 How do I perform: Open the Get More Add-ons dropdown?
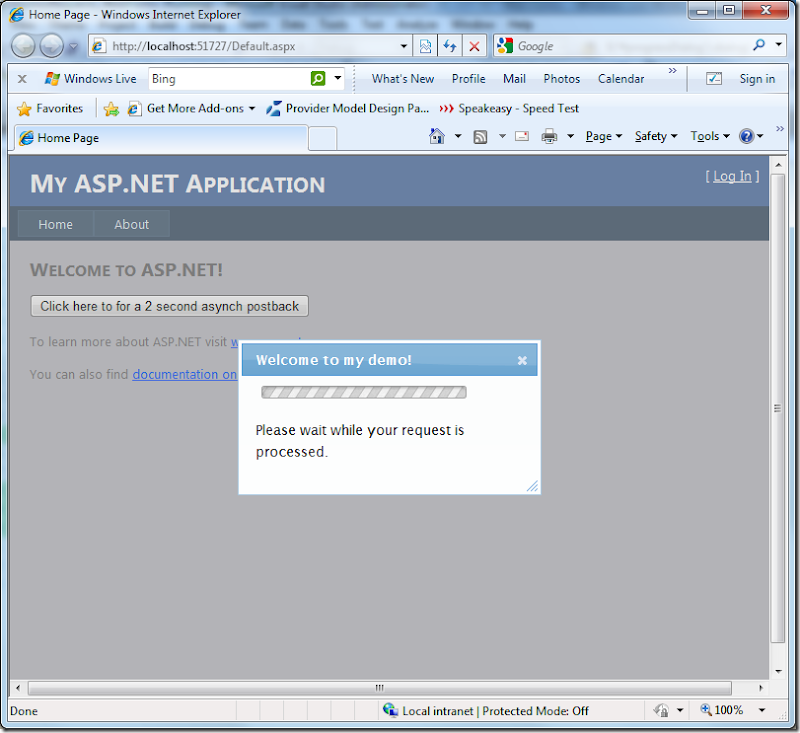pos(252,109)
